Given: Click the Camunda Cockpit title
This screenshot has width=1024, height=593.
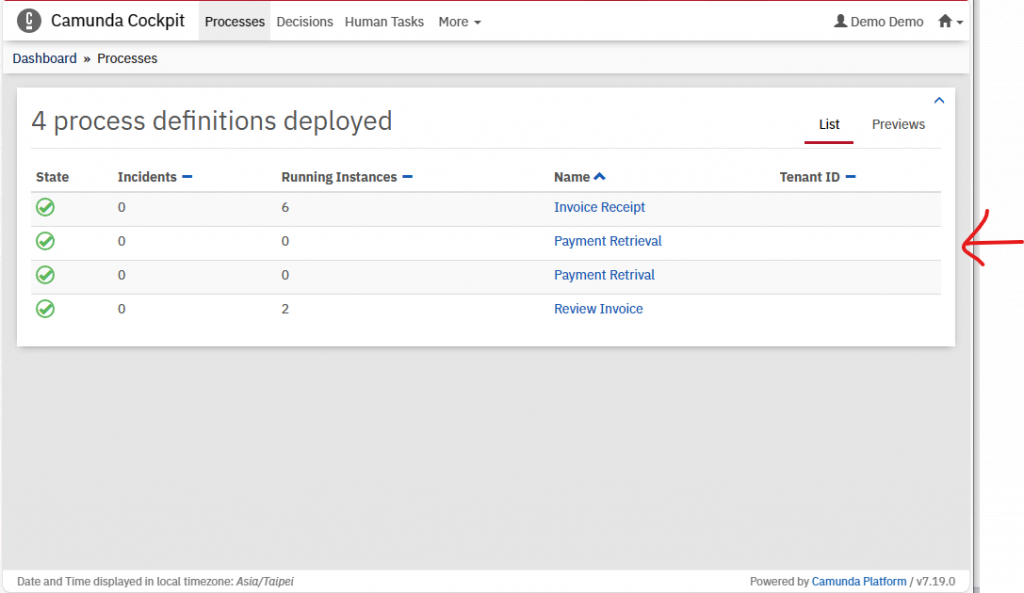Looking at the screenshot, I should (118, 21).
